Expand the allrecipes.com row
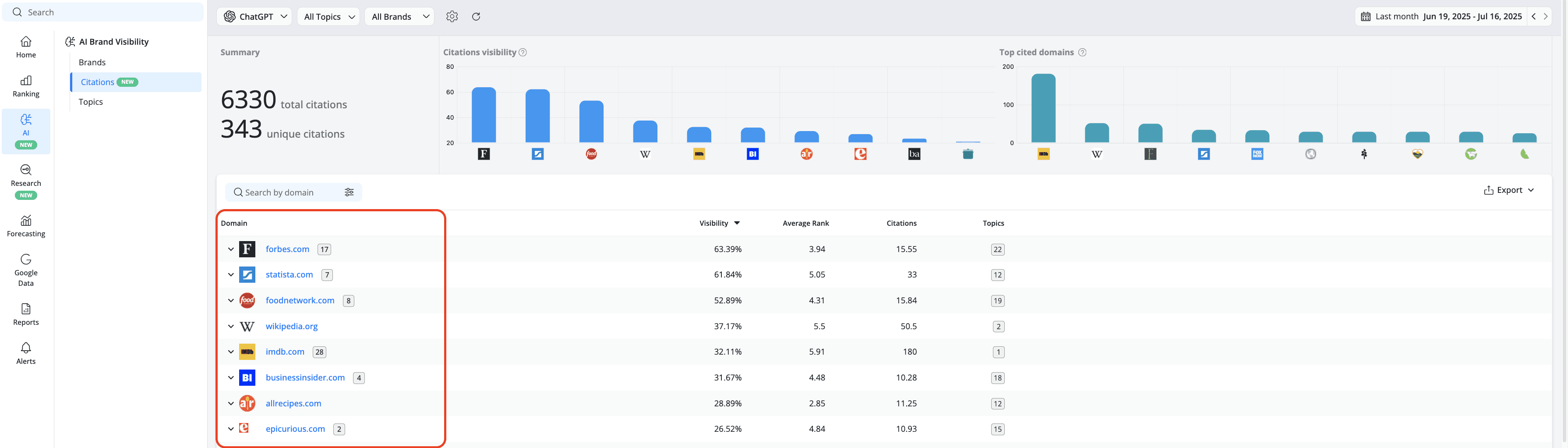This screenshot has height=448, width=1568. (231, 403)
